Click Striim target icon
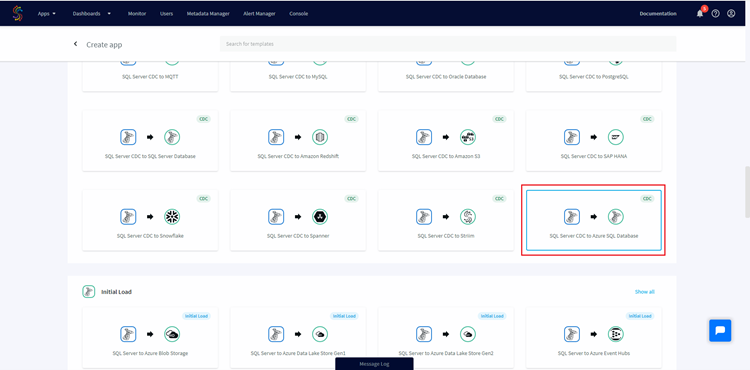Screen dimensions: 750x370 click(x=468, y=217)
